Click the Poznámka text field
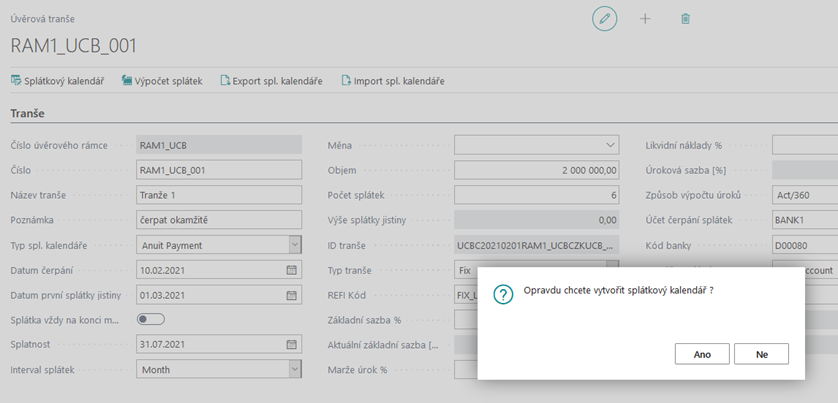Viewport: 838px width, 403px height. click(218, 220)
